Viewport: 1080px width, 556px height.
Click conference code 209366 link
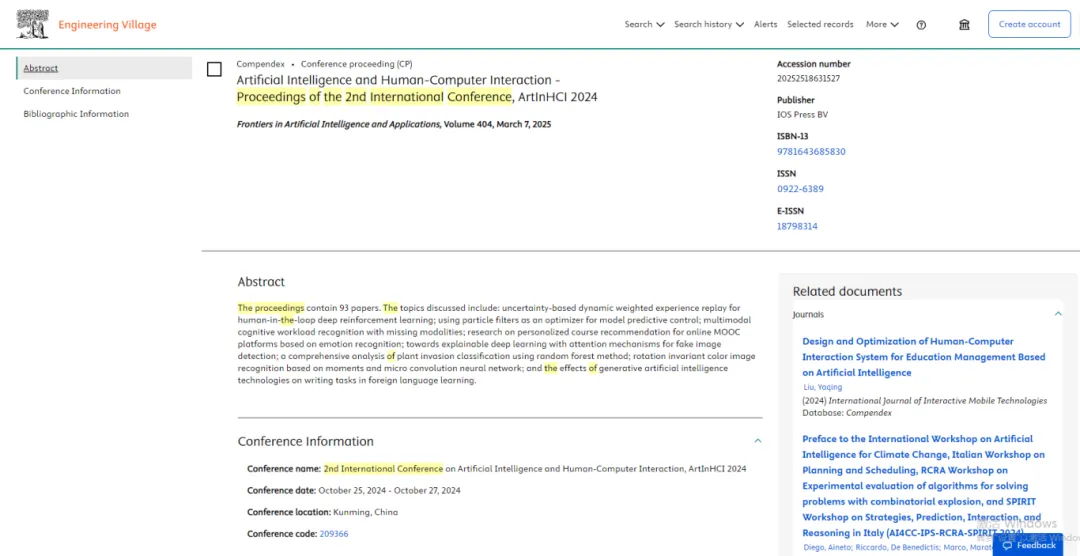click(334, 534)
